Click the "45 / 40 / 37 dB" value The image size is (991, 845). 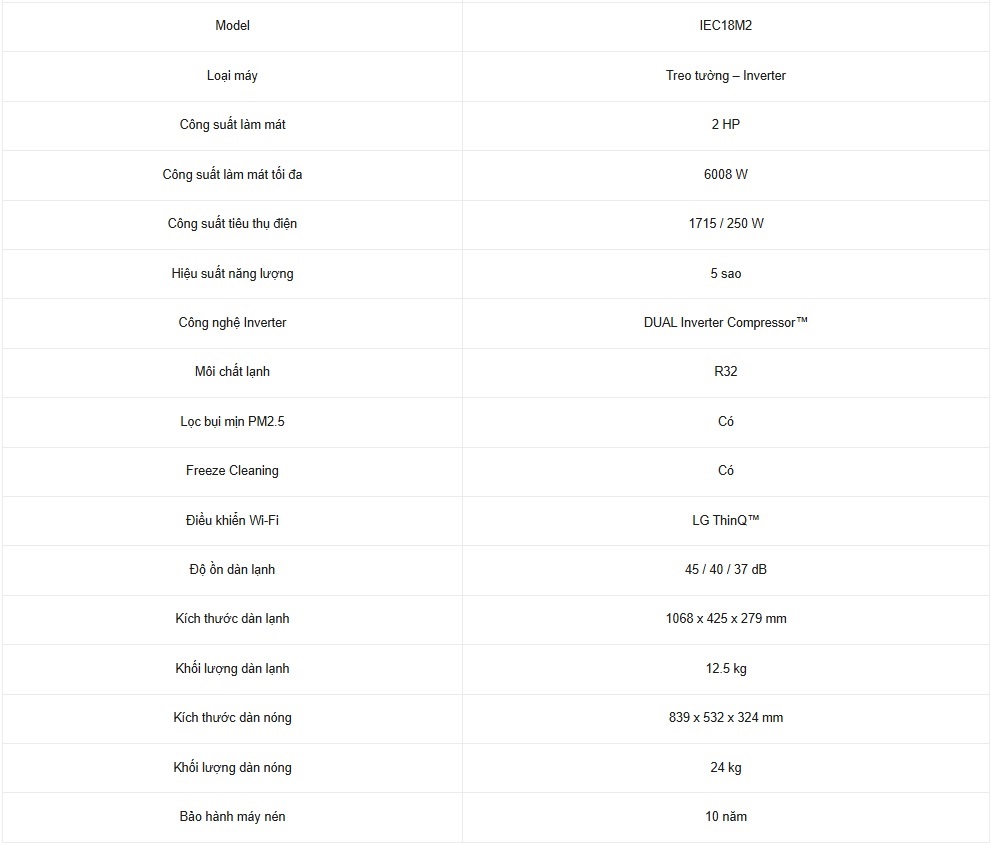point(725,570)
